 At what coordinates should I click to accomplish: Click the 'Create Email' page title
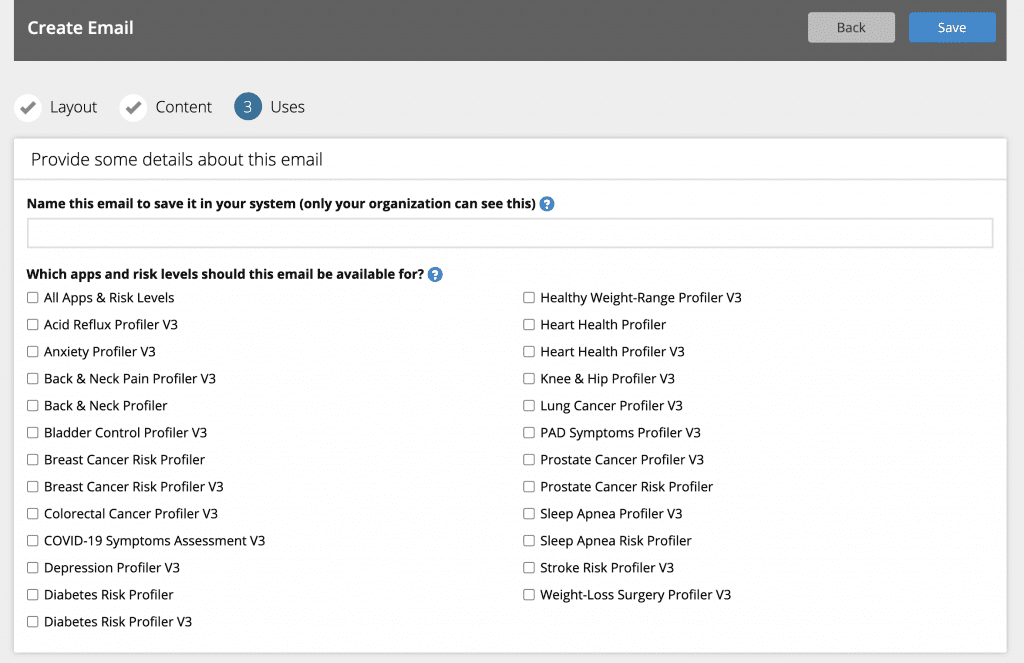point(80,28)
